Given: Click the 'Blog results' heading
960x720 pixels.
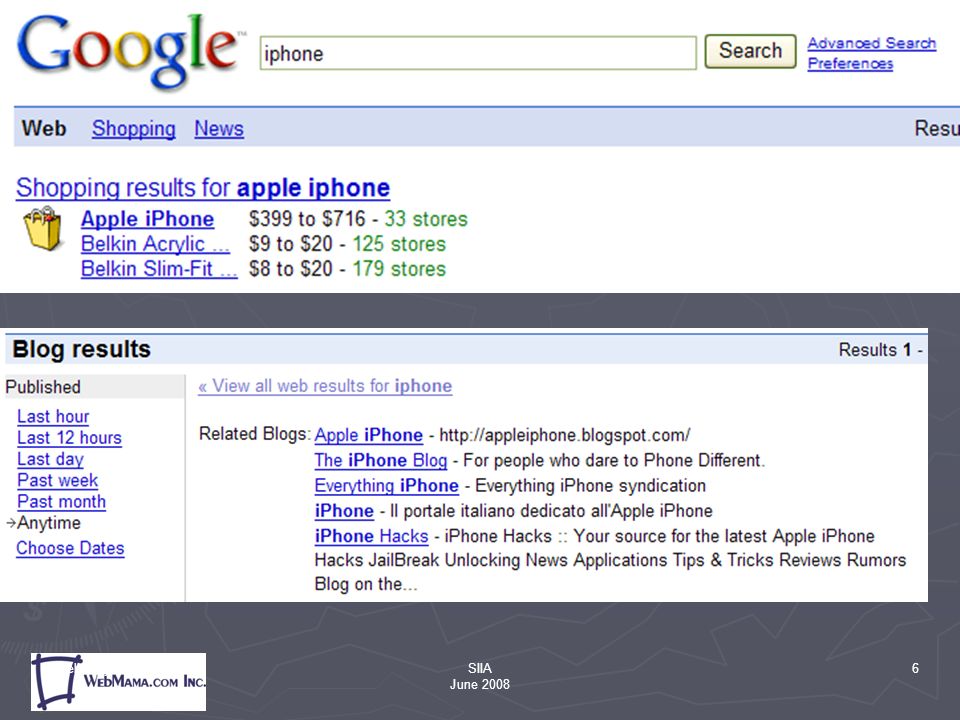Looking at the screenshot, I should (81, 349).
